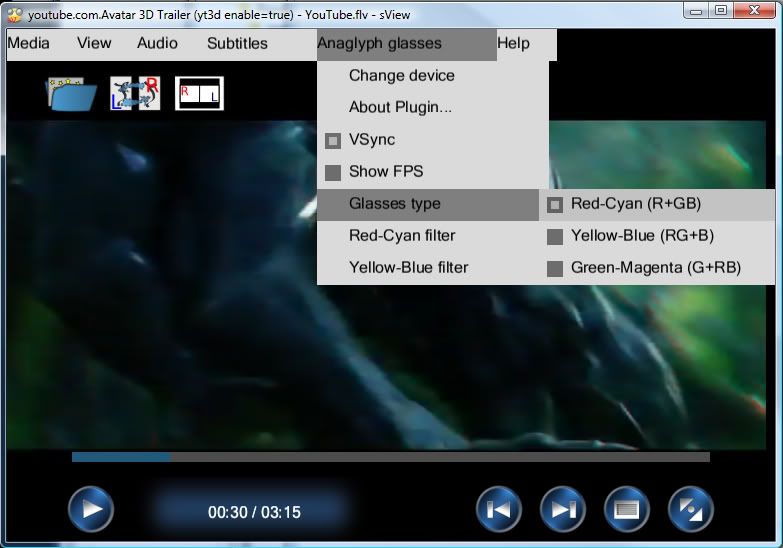Minimize the sView window
783x548 pixels.
(x=696, y=10)
